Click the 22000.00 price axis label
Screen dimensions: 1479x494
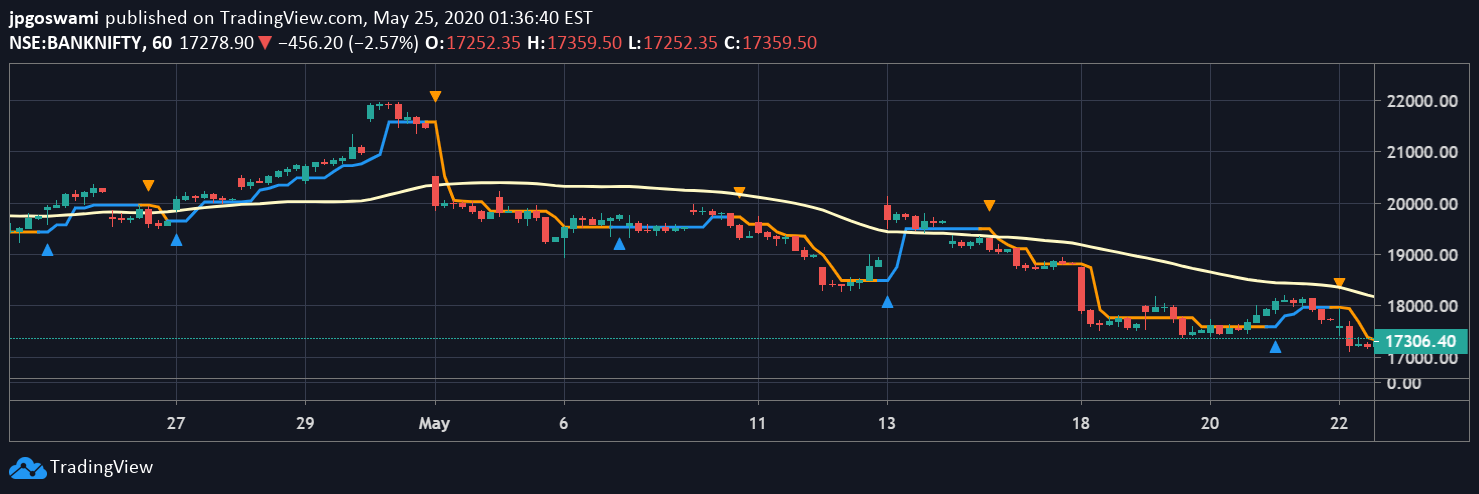(x=1420, y=101)
